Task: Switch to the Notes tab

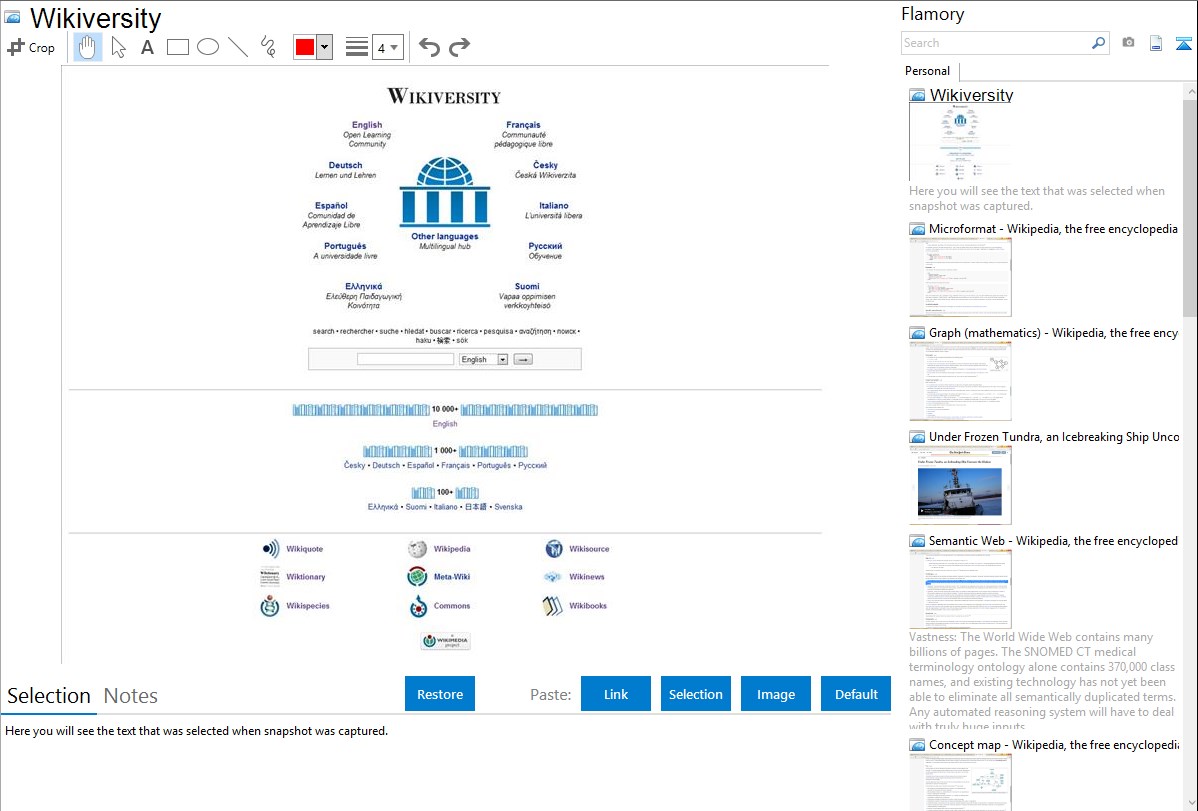Action: (x=131, y=696)
